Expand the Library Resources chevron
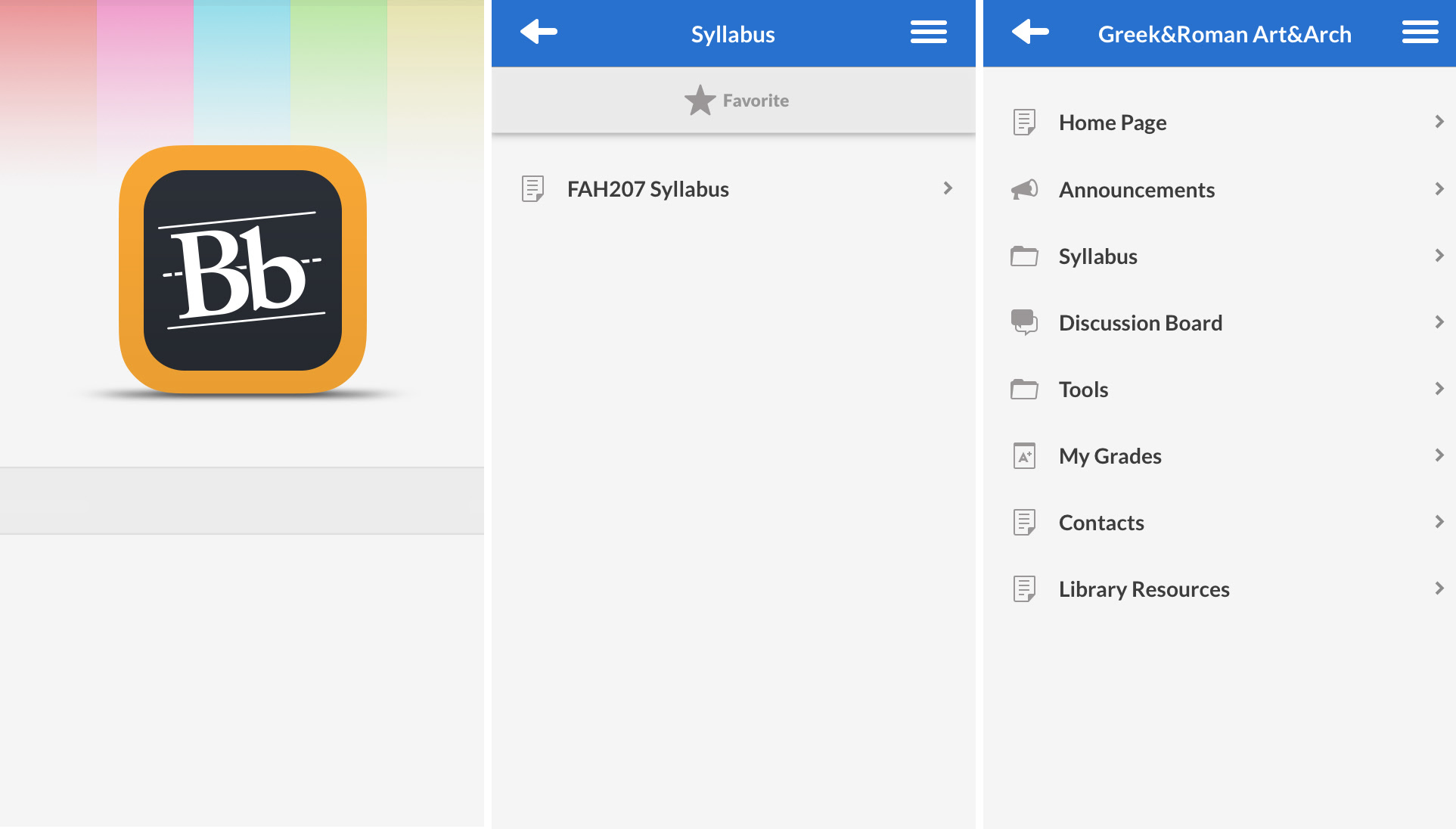Screen dimensions: 1456x829 [x=1439, y=588]
